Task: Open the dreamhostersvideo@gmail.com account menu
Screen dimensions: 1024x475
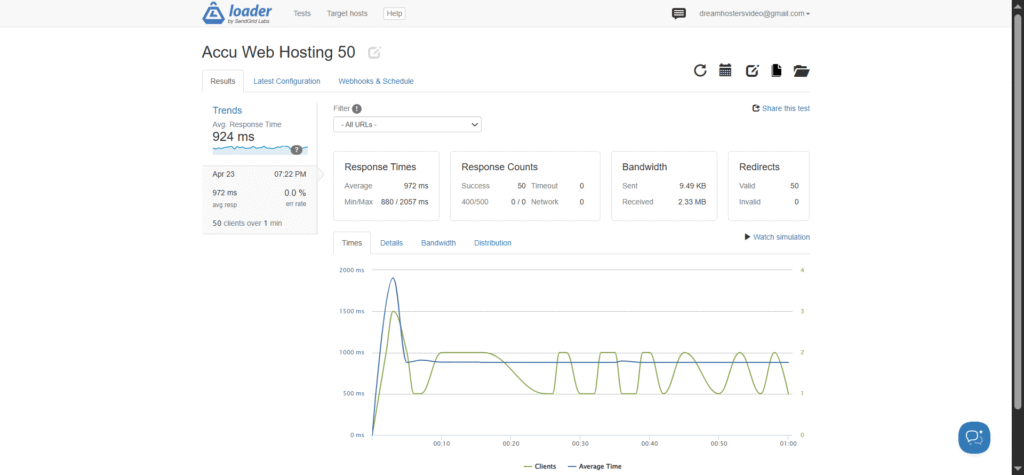Action: (x=754, y=13)
